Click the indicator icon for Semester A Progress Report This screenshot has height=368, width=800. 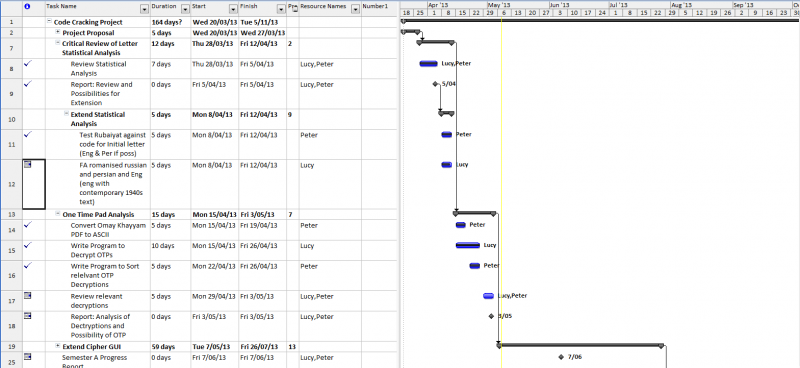[x=28, y=357]
